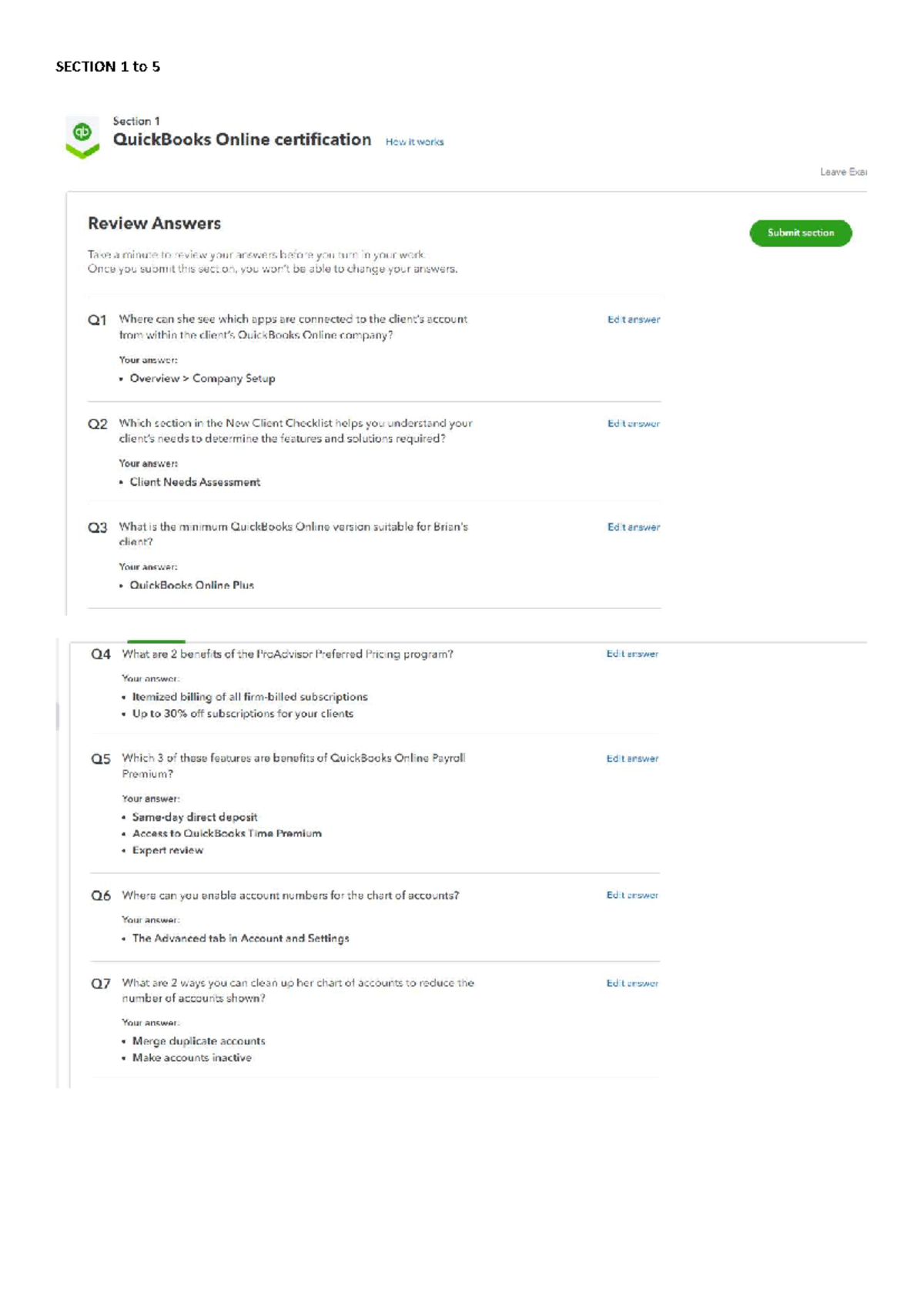Click the Section 1 label

135,120
